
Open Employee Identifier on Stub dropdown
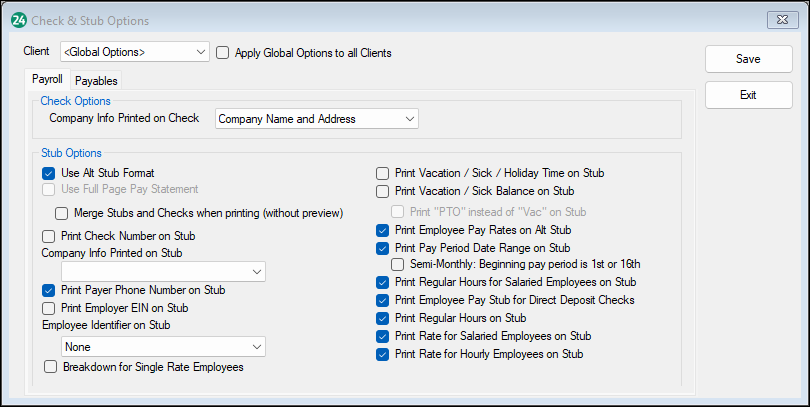(163, 347)
